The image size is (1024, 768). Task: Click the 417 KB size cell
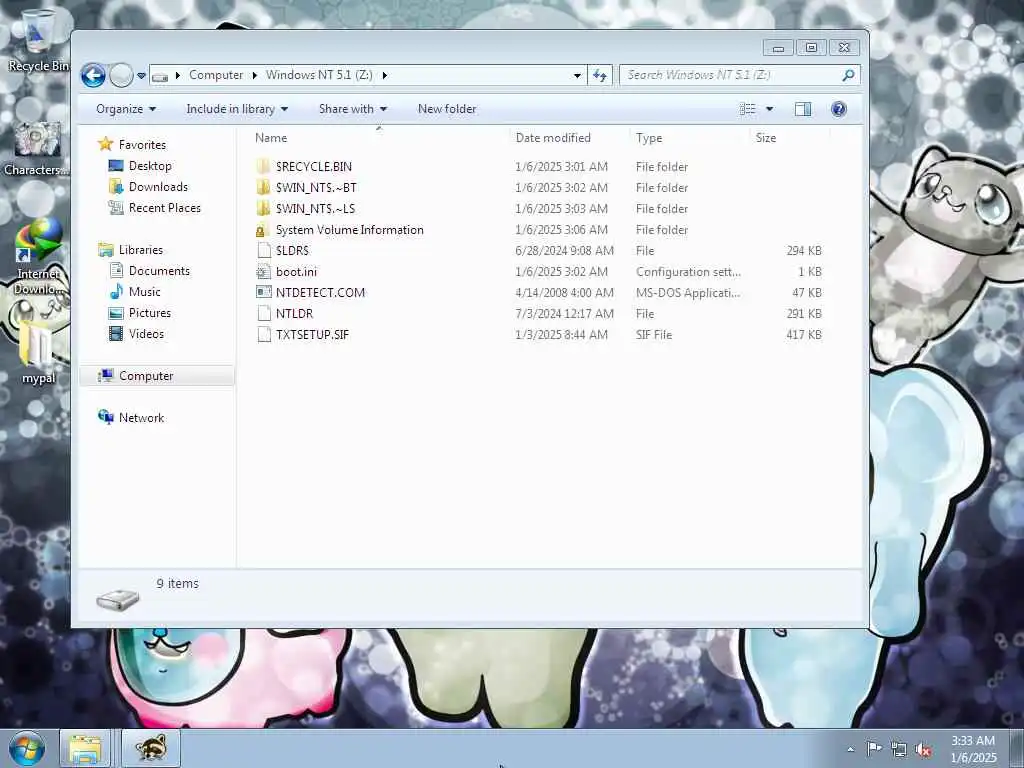click(803, 334)
